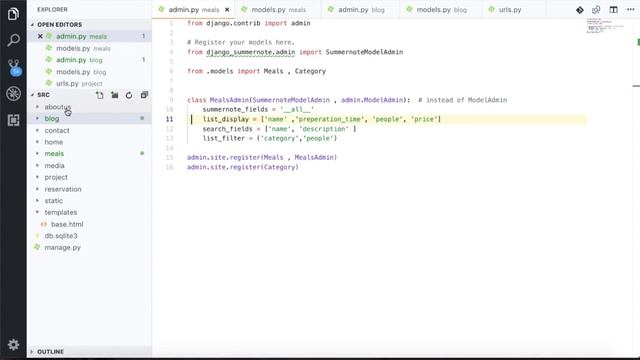Click the code minimap preview
Image resolution: width=640 pixels, height=360 pixels.
(605, 25)
